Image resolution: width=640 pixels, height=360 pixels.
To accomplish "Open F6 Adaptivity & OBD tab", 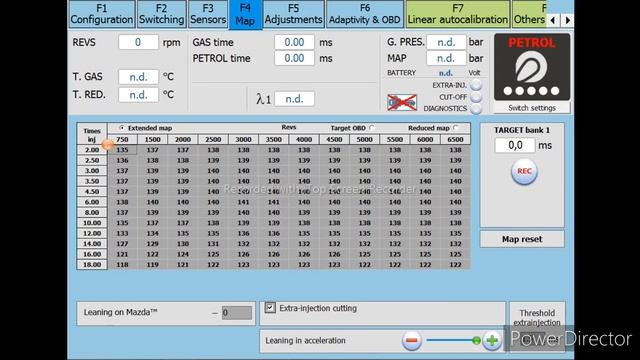I will click(364, 14).
